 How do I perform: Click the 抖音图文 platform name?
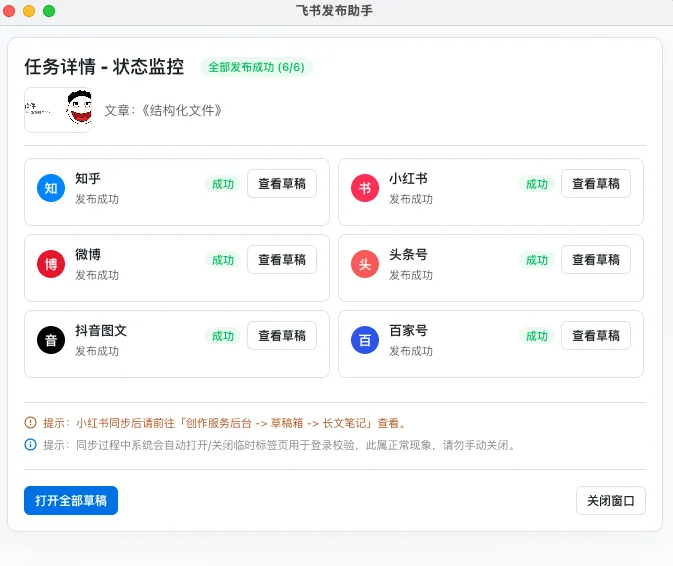point(101,330)
